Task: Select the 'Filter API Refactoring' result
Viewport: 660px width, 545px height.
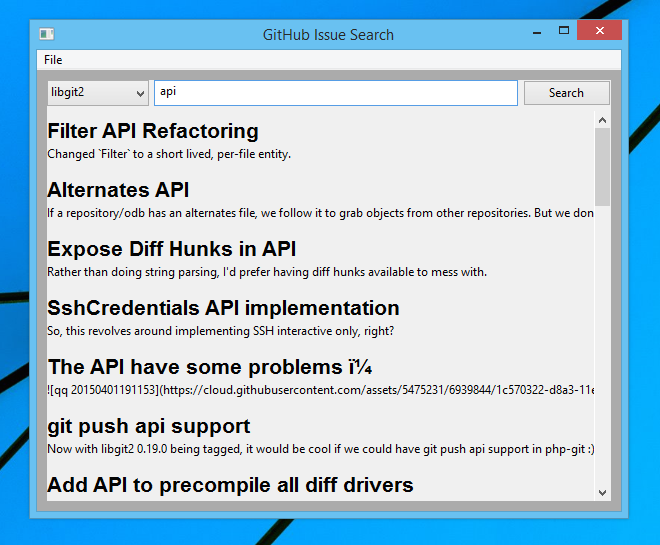Action: click(x=153, y=131)
